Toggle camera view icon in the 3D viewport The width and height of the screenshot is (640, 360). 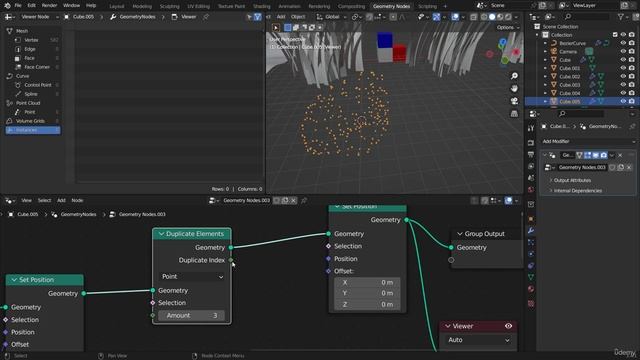[x=514, y=101]
